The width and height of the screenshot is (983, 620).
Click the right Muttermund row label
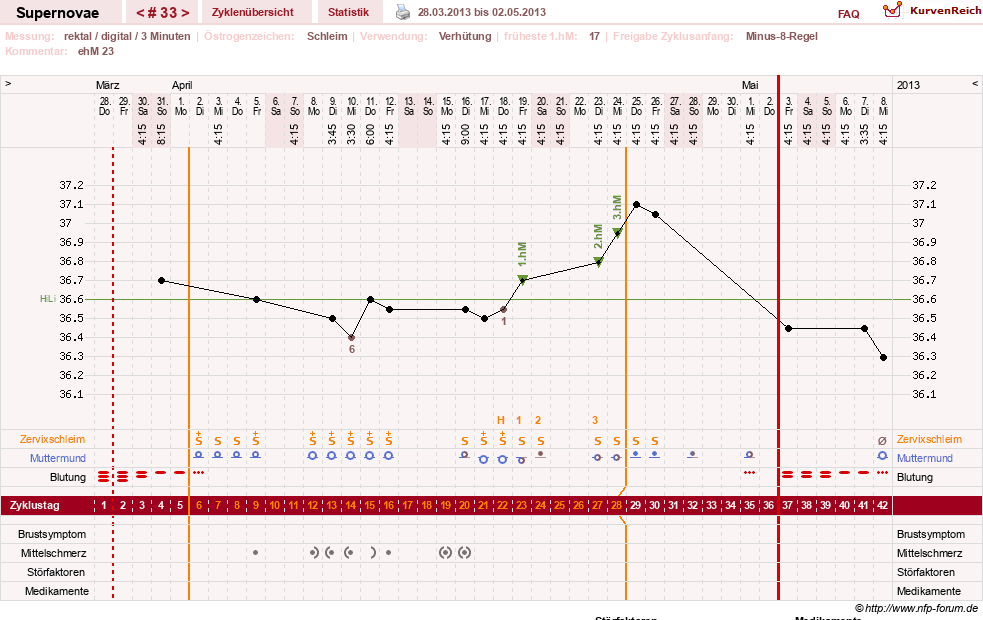[925, 458]
